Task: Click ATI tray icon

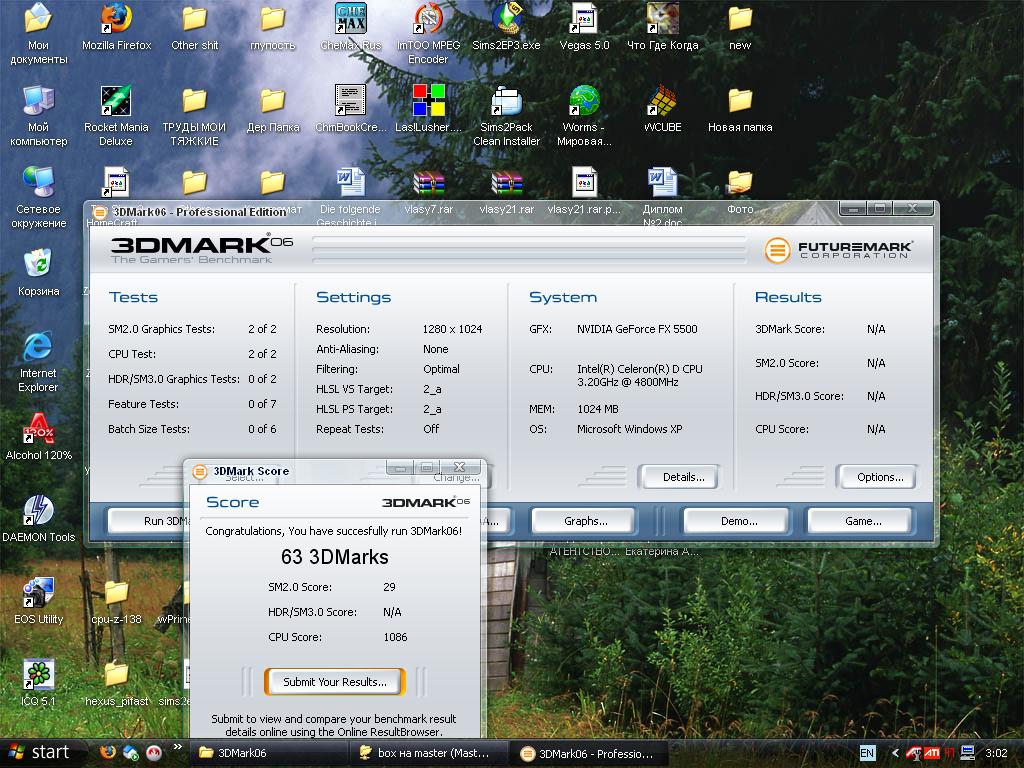Action: coord(932,753)
